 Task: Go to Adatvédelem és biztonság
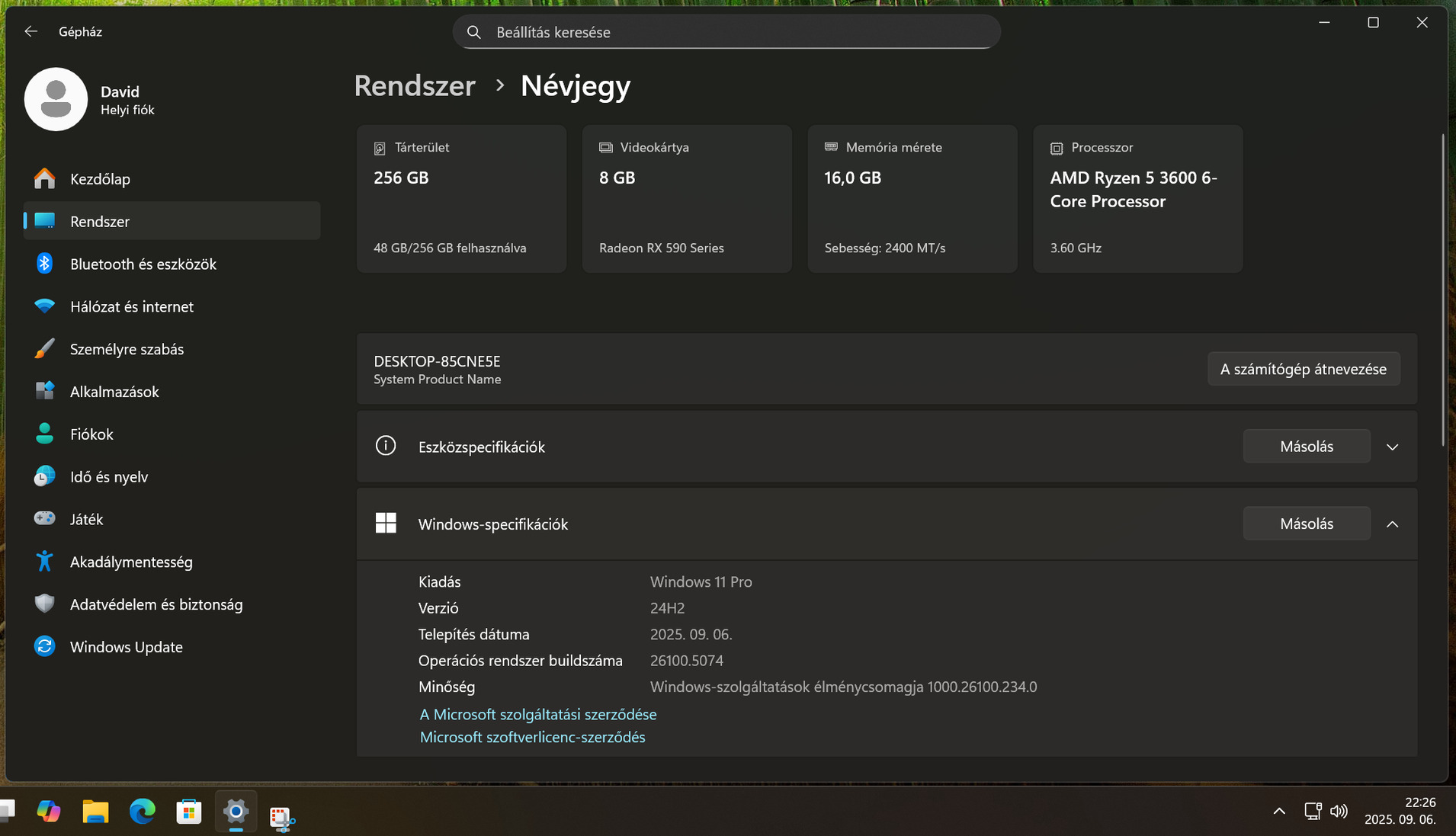click(172, 604)
